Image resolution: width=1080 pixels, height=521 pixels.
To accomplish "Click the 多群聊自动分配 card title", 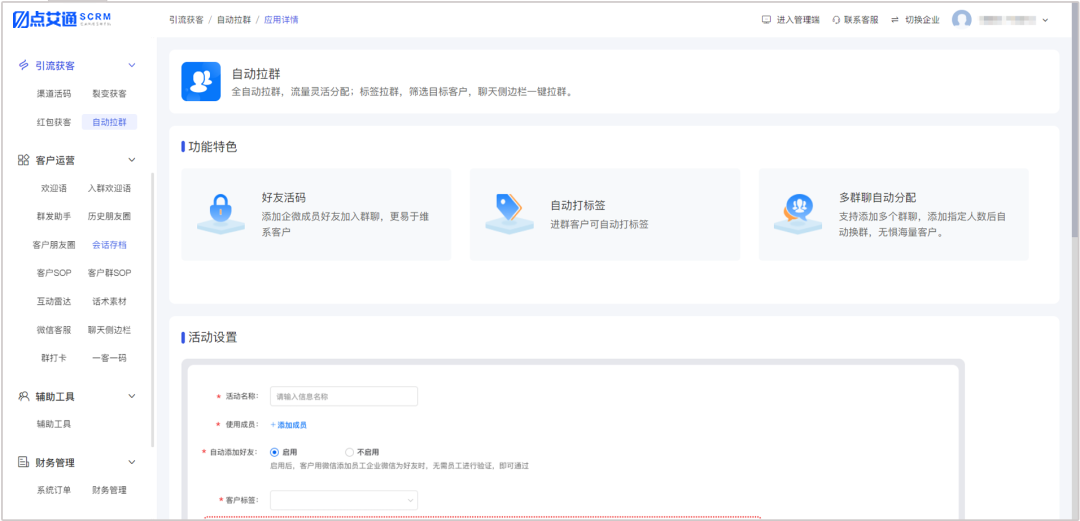I will click(x=878, y=197).
